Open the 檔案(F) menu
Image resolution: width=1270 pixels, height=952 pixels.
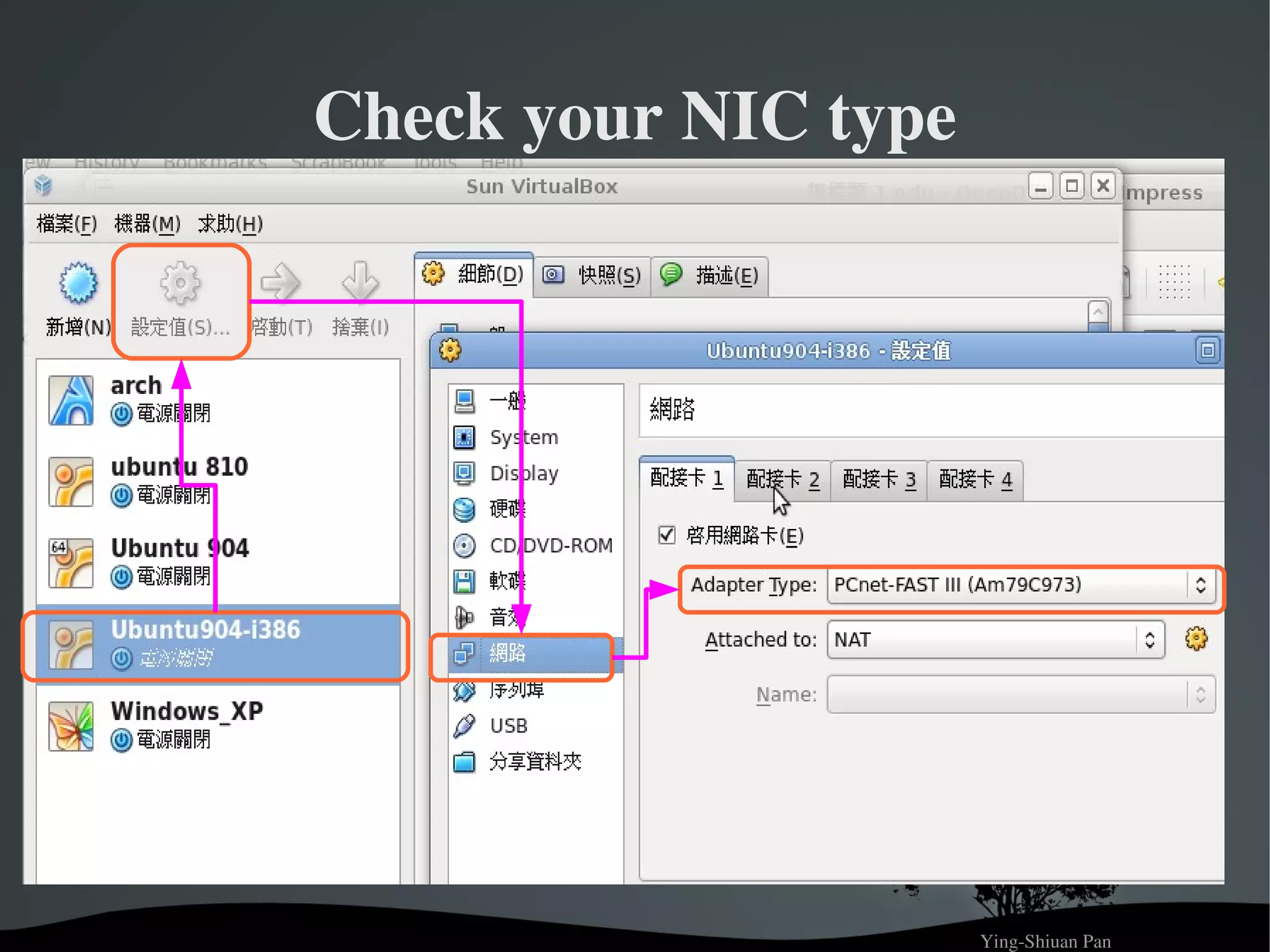click(67, 223)
